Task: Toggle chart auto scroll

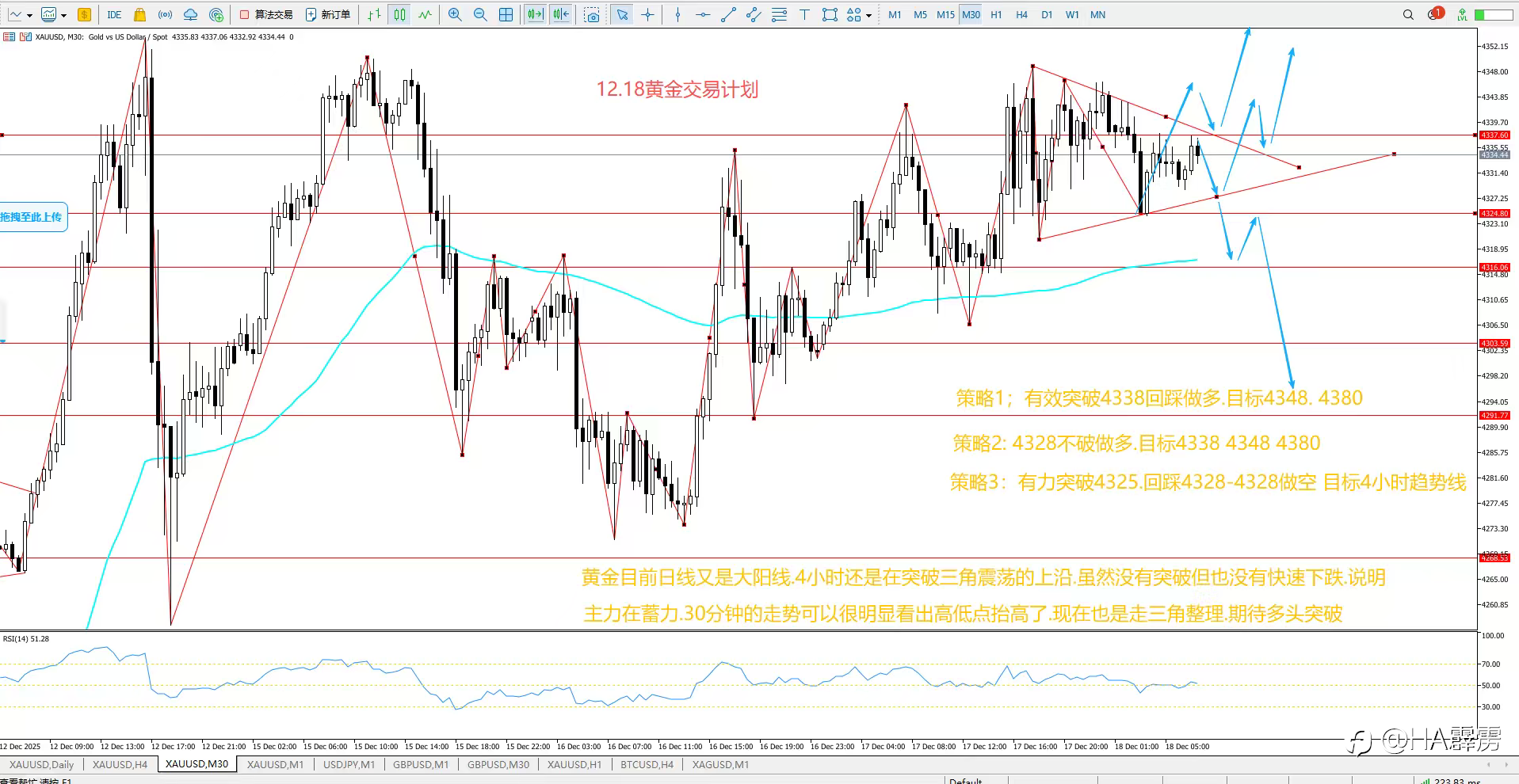Action: (x=536, y=14)
